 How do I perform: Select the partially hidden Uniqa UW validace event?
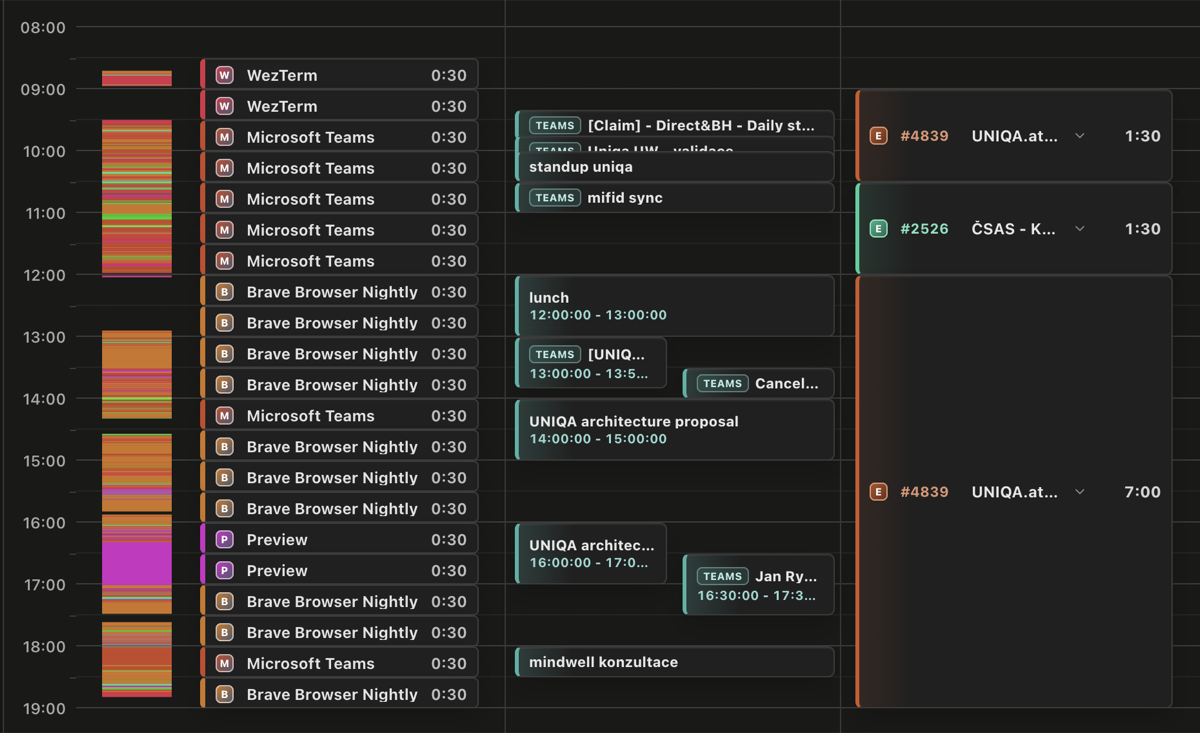[674, 146]
